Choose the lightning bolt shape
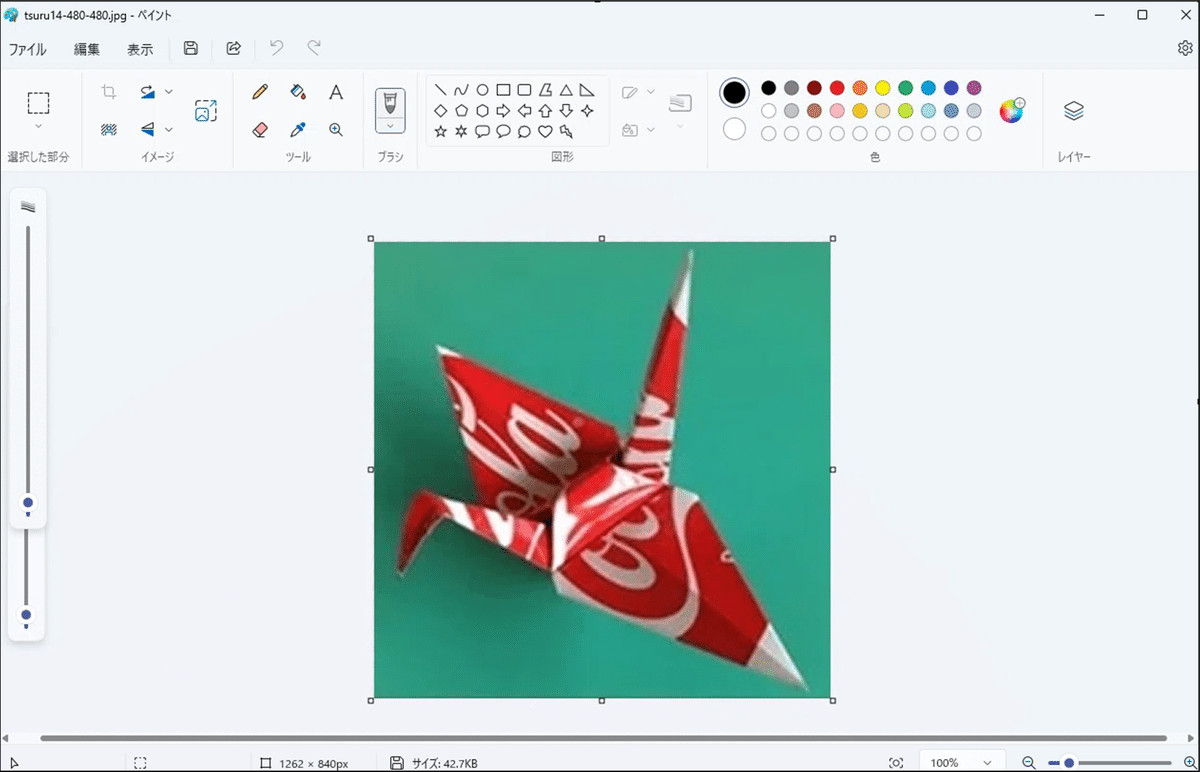 point(566,131)
